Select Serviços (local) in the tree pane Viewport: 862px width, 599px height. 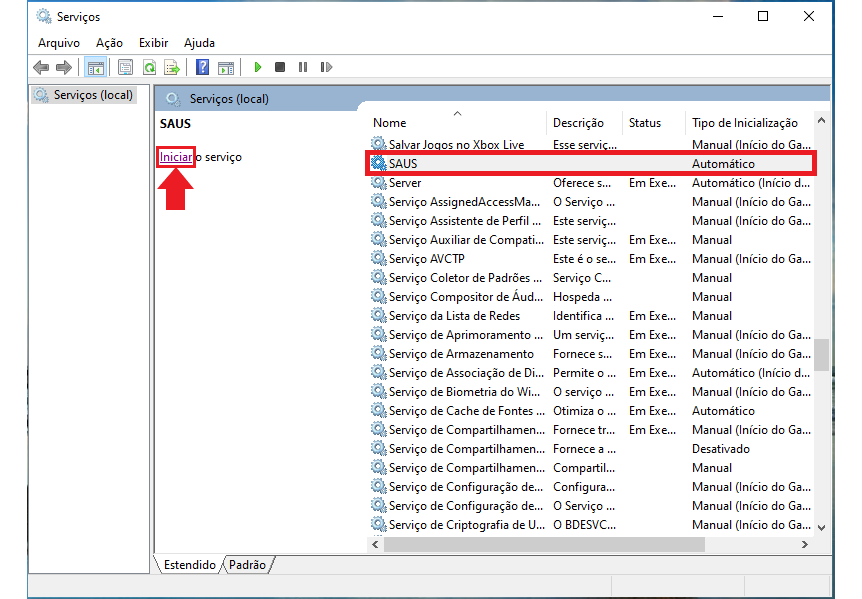tap(90, 96)
